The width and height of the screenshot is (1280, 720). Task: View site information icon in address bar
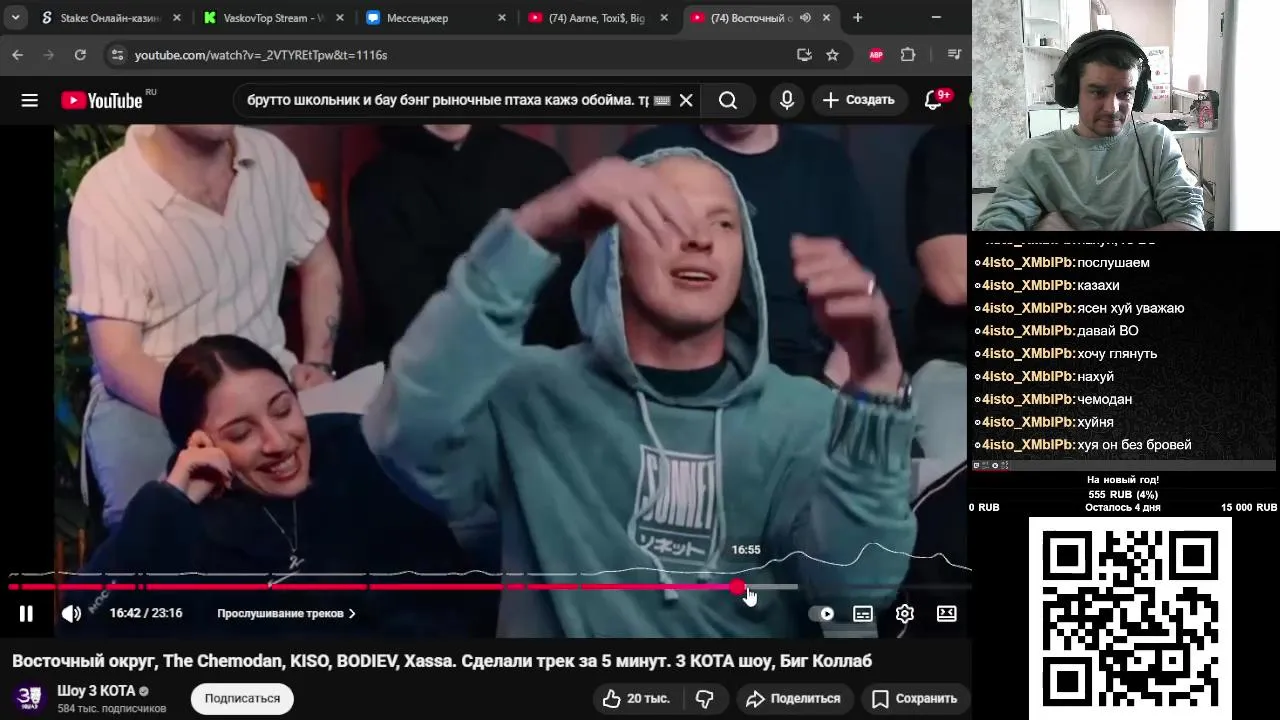click(x=116, y=55)
